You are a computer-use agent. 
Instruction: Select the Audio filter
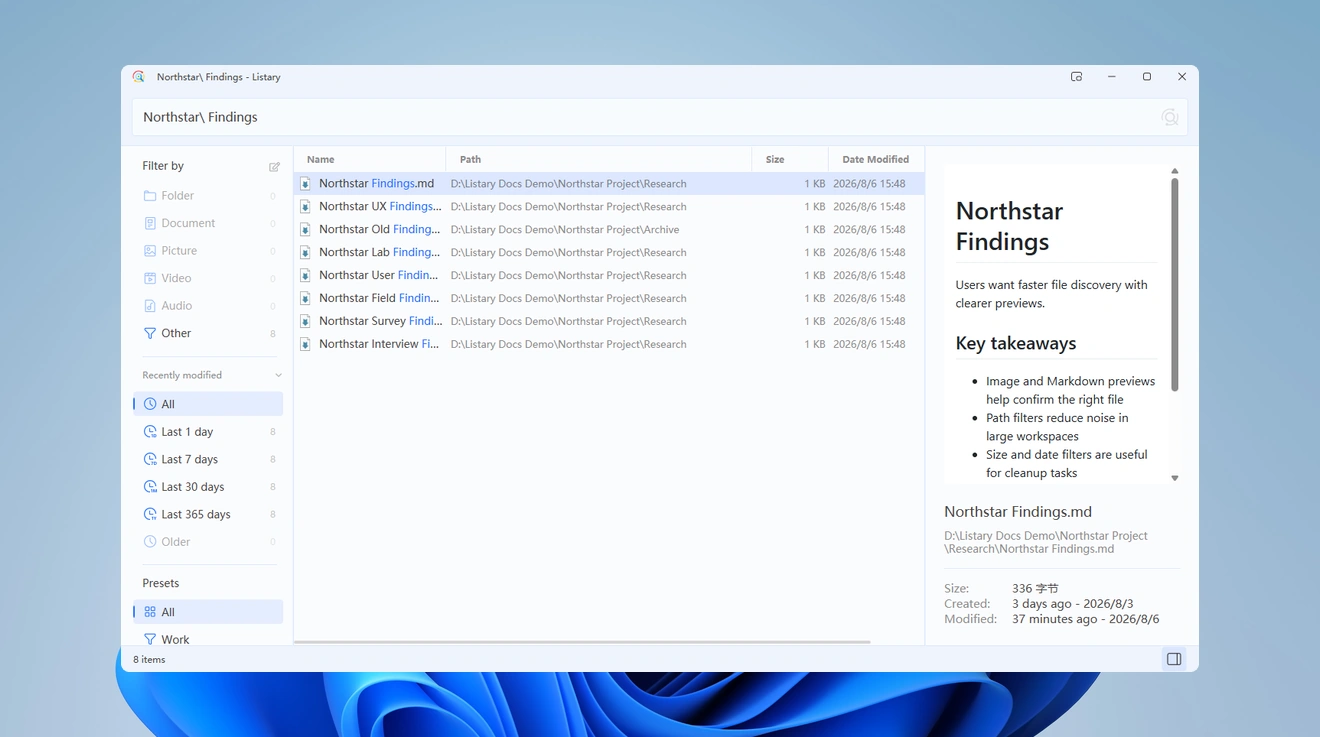click(208, 306)
